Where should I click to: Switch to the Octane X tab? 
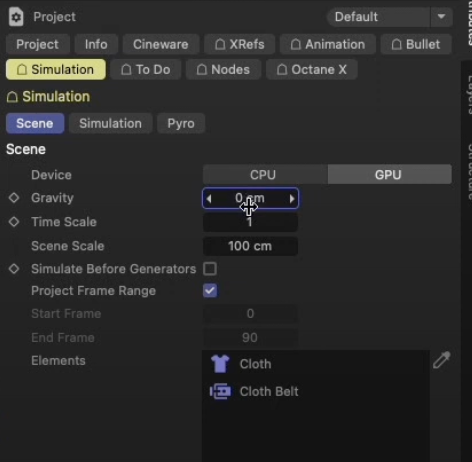tap(312, 70)
